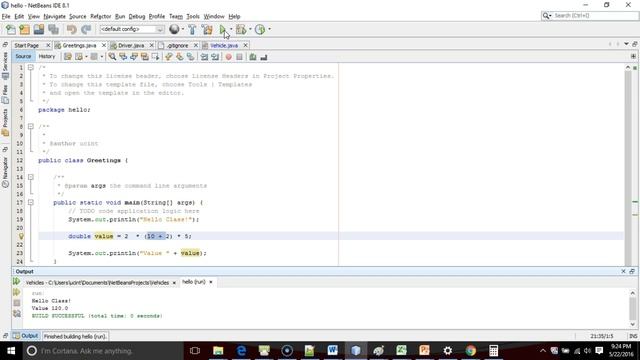Open Calculator from the taskbar
The height and width of the screenshot is (360, 640).
(493, 351)
